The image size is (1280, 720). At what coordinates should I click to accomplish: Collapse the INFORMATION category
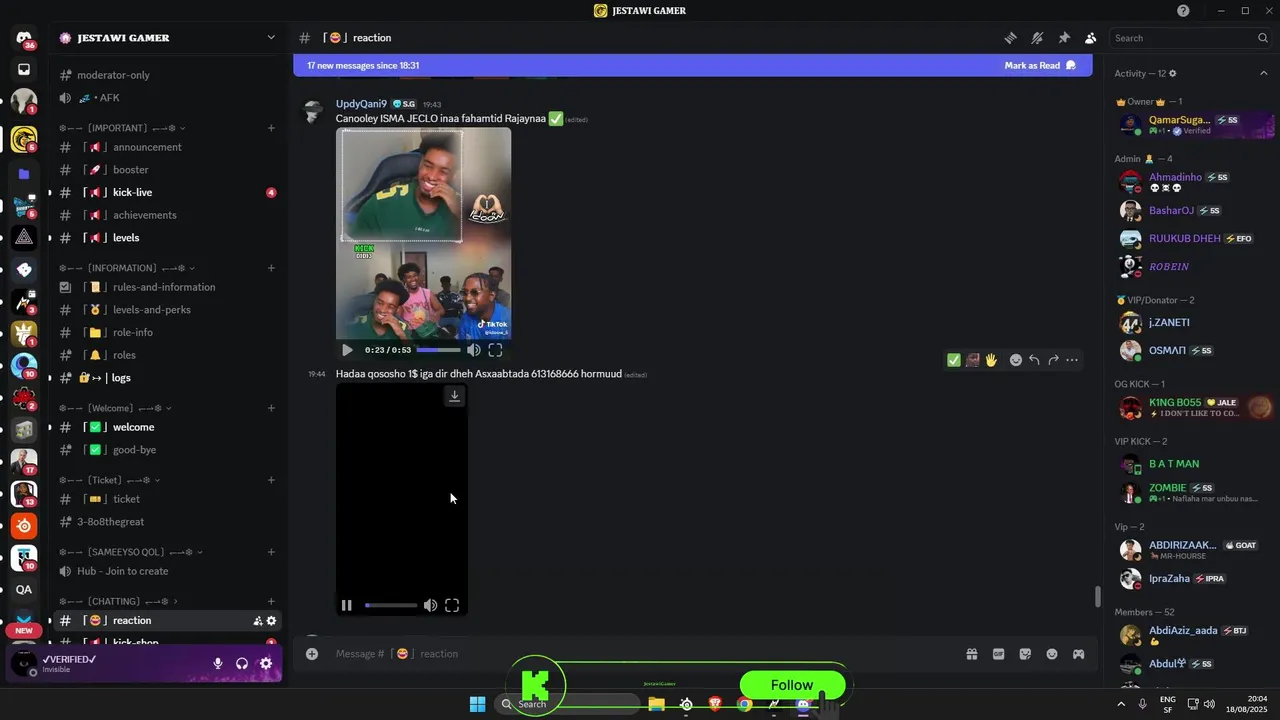point(127,268)
